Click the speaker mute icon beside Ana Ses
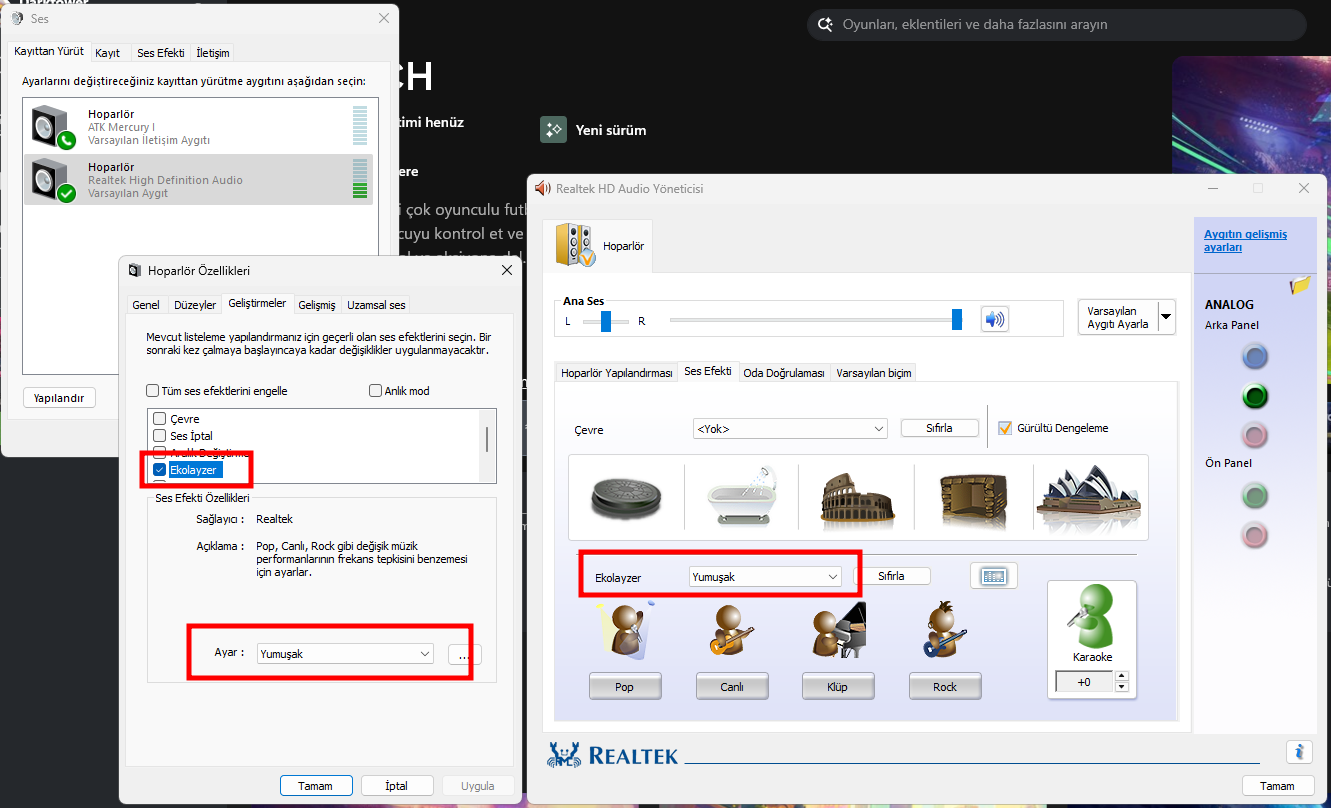1331x808 pixels. pyautogui.click(x=995, y=319)
